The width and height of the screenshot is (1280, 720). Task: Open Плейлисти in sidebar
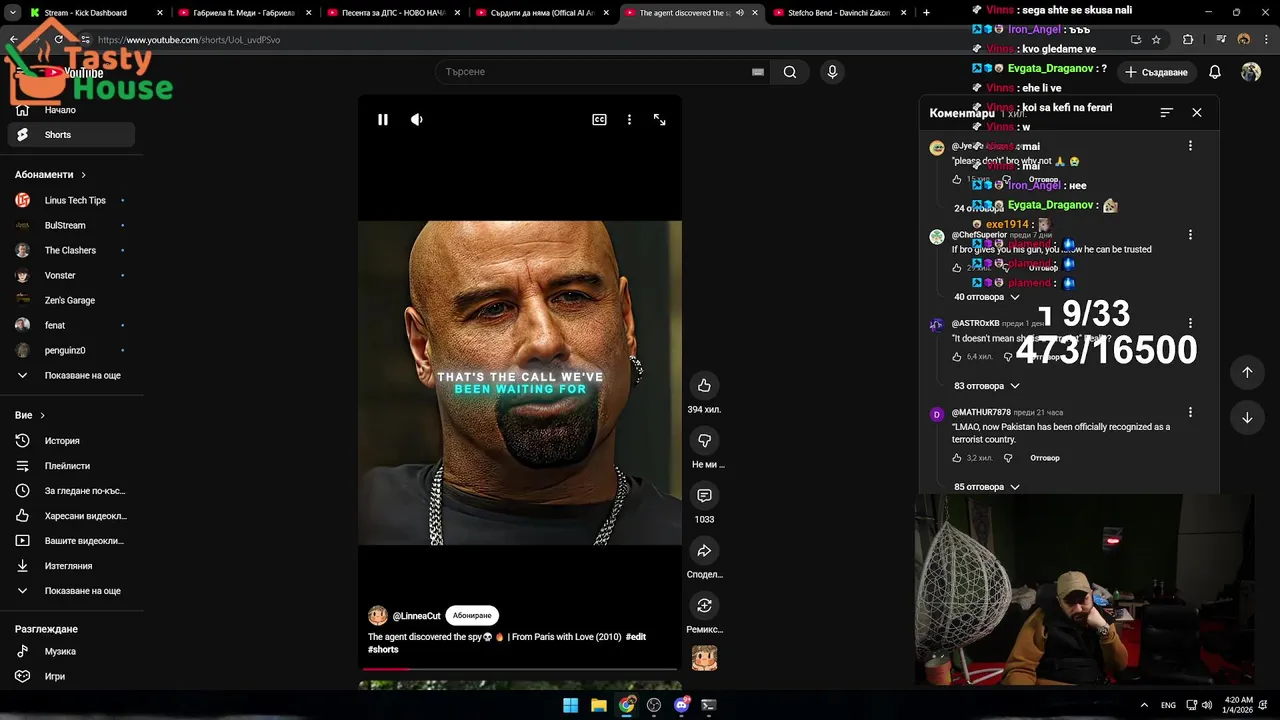(x=70, y=466)
